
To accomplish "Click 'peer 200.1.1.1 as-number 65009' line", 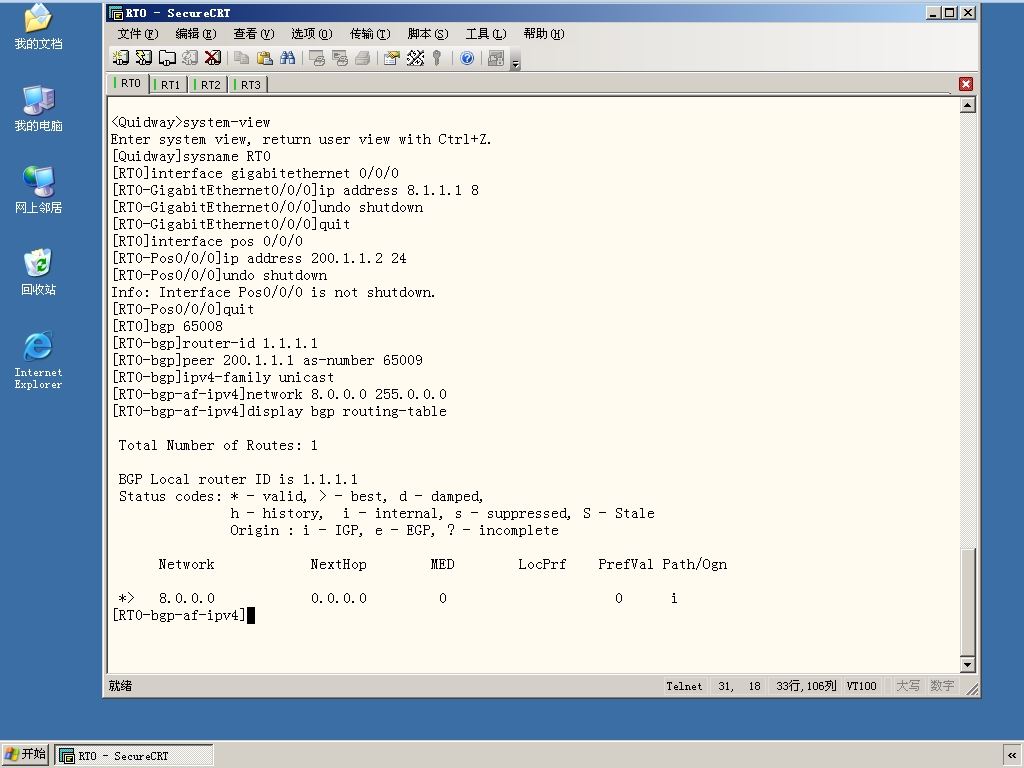I will (303, 360).
